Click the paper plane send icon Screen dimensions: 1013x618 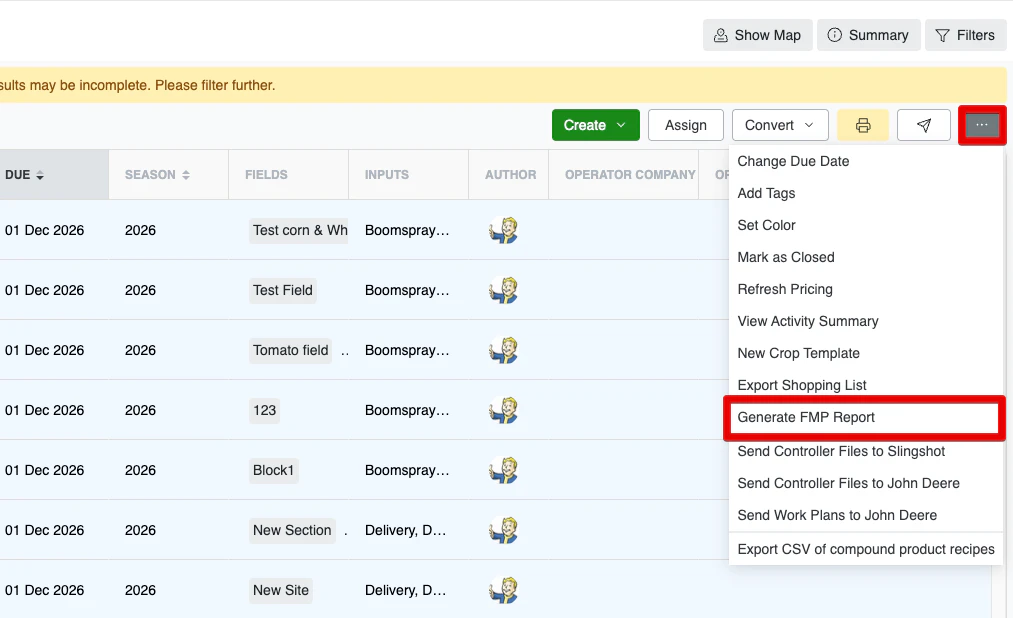924,125
